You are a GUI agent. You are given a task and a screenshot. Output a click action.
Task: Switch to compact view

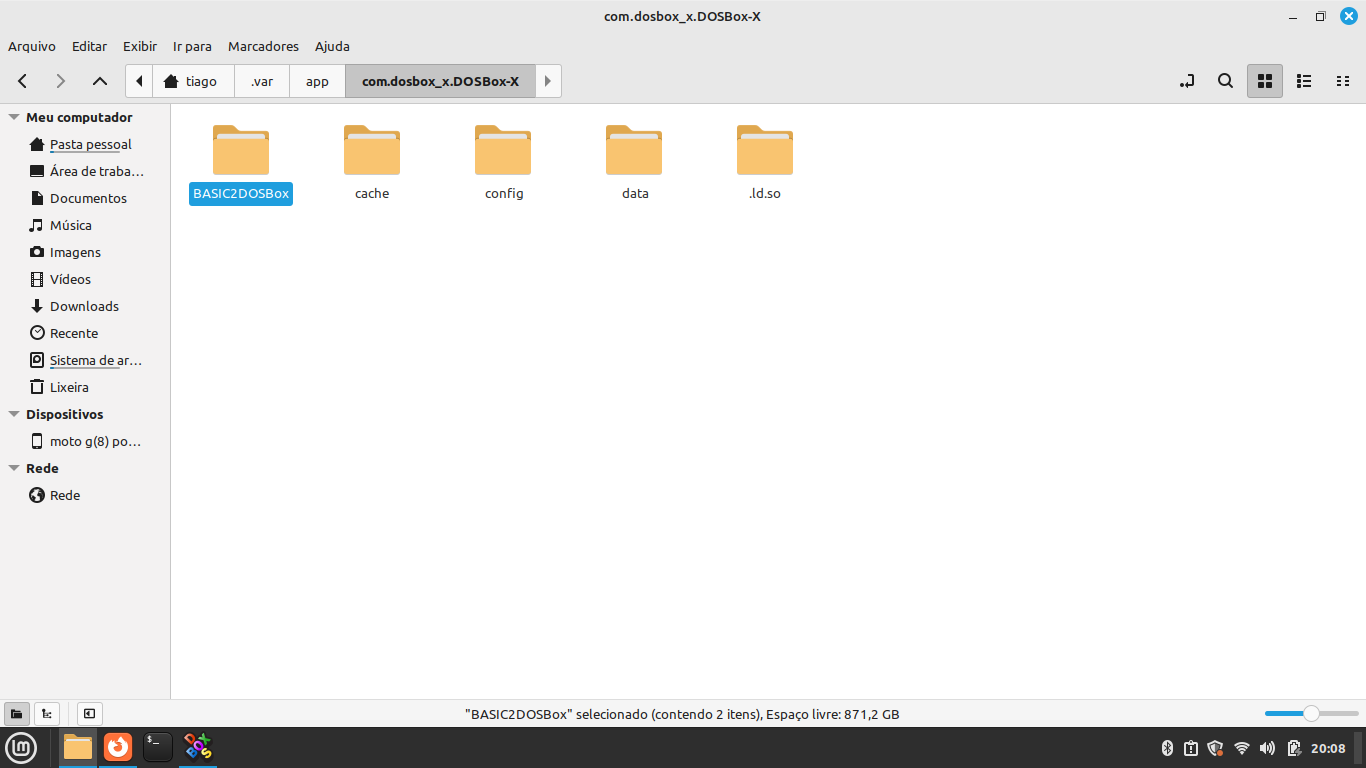(x=1343, y=81)
